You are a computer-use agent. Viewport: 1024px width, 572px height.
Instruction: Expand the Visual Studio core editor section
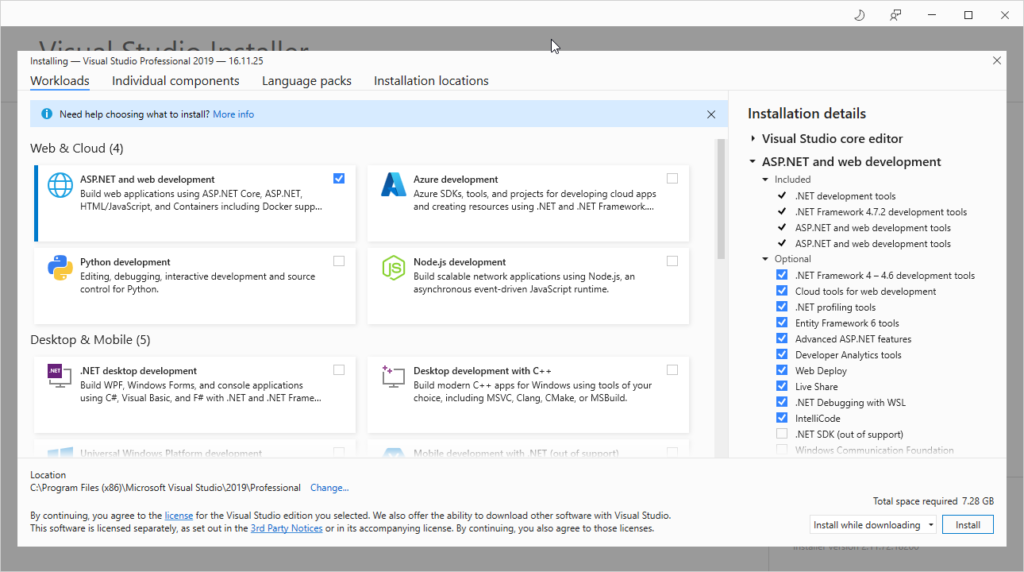click(753, 139)
